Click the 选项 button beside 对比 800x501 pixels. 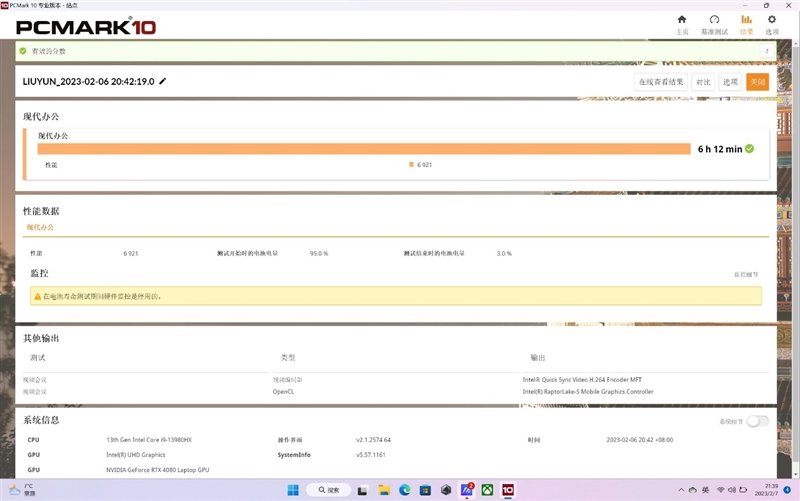tap(730, 82)
